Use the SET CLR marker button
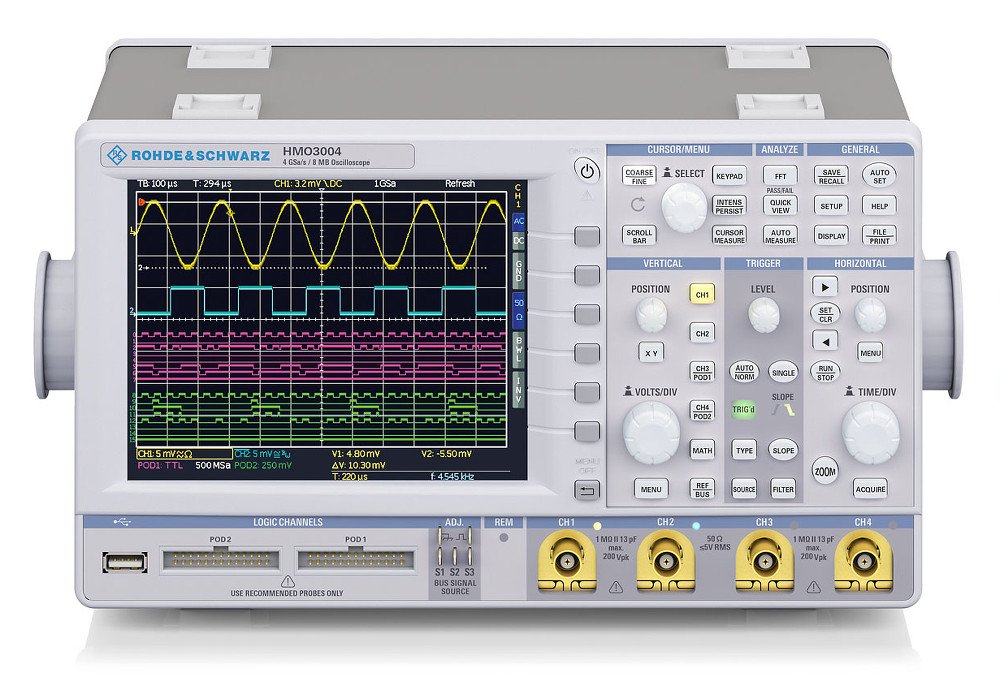The image size is (1000, 690). 825,314
